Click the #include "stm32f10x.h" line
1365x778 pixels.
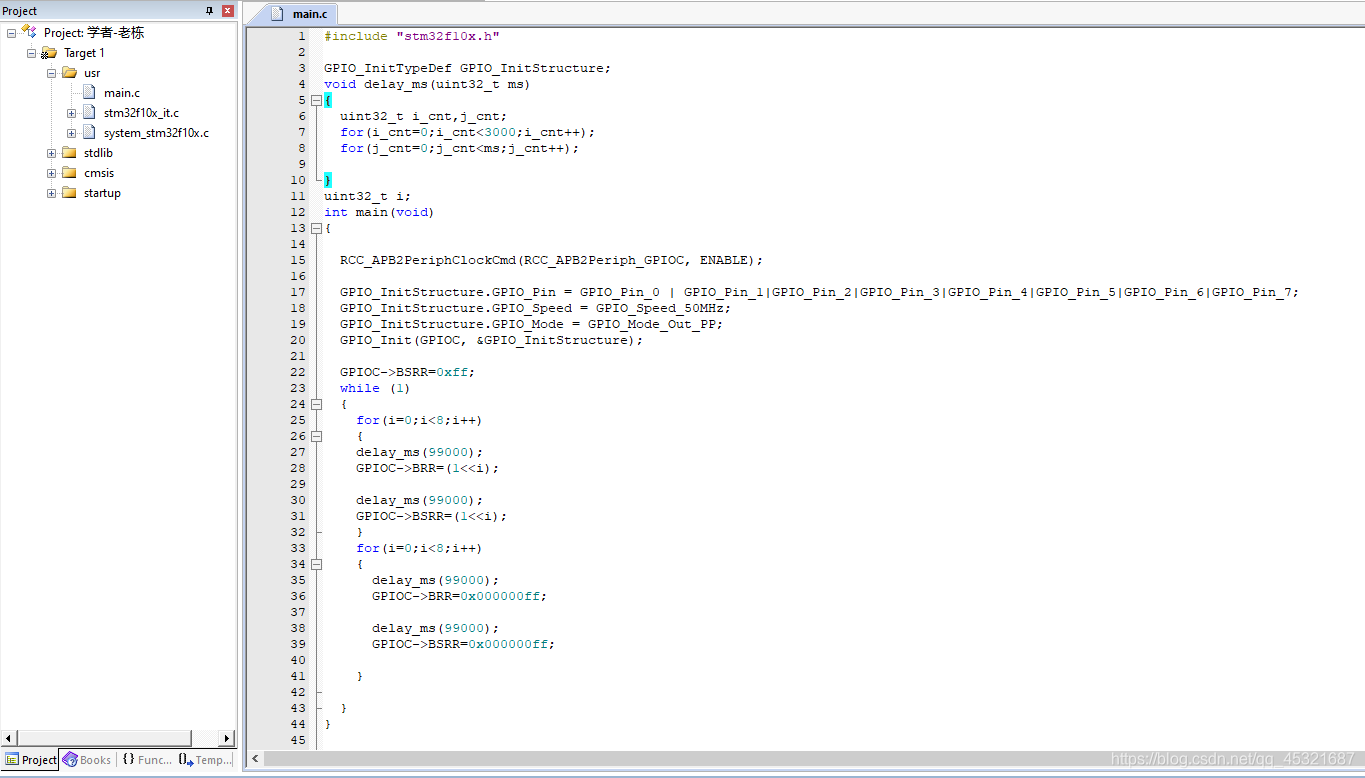click(x=411, y=36)
